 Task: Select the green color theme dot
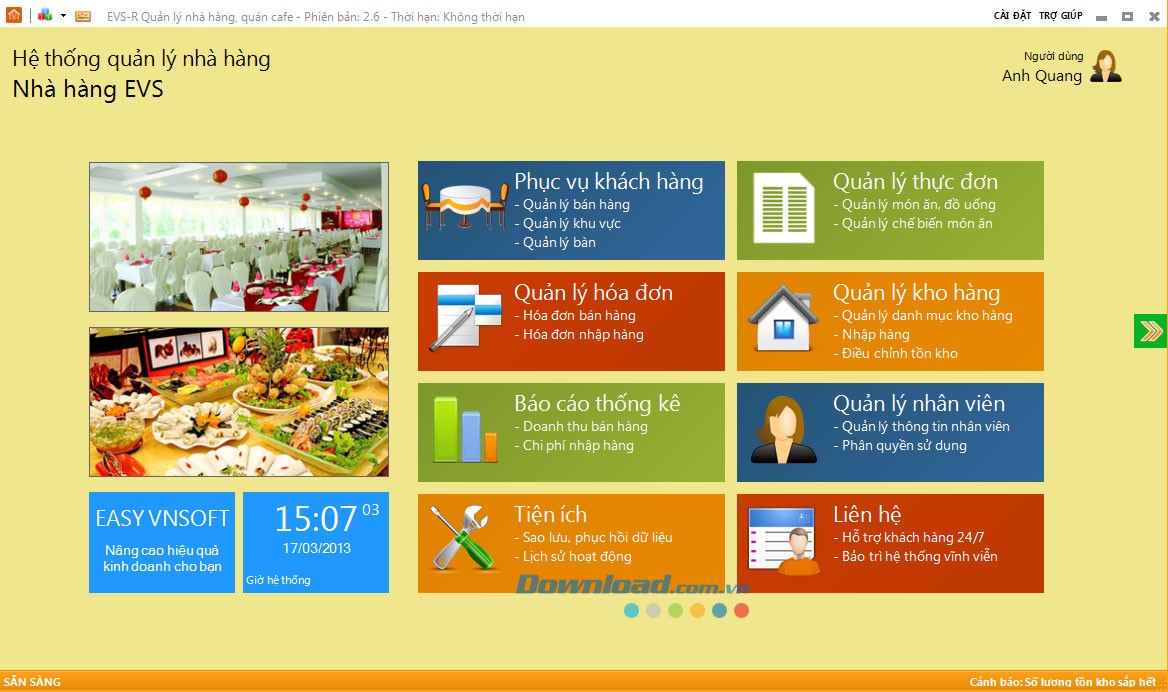point(675,610)
